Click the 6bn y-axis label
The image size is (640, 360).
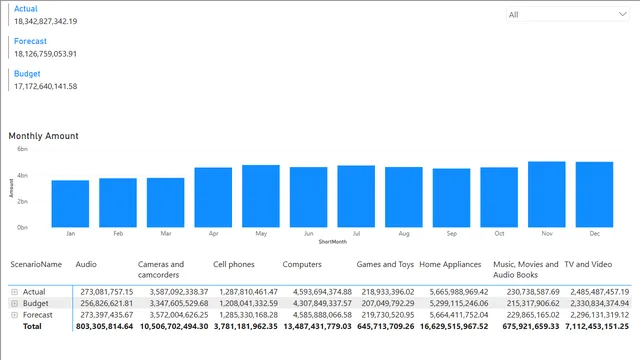coord(22,149)
